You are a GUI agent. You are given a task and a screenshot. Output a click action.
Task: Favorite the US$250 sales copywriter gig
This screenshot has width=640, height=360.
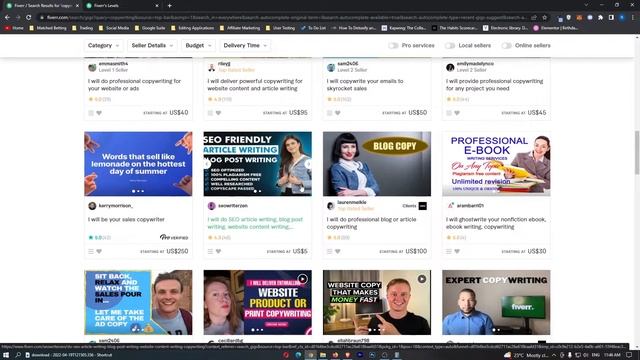[x=99, y=251]
